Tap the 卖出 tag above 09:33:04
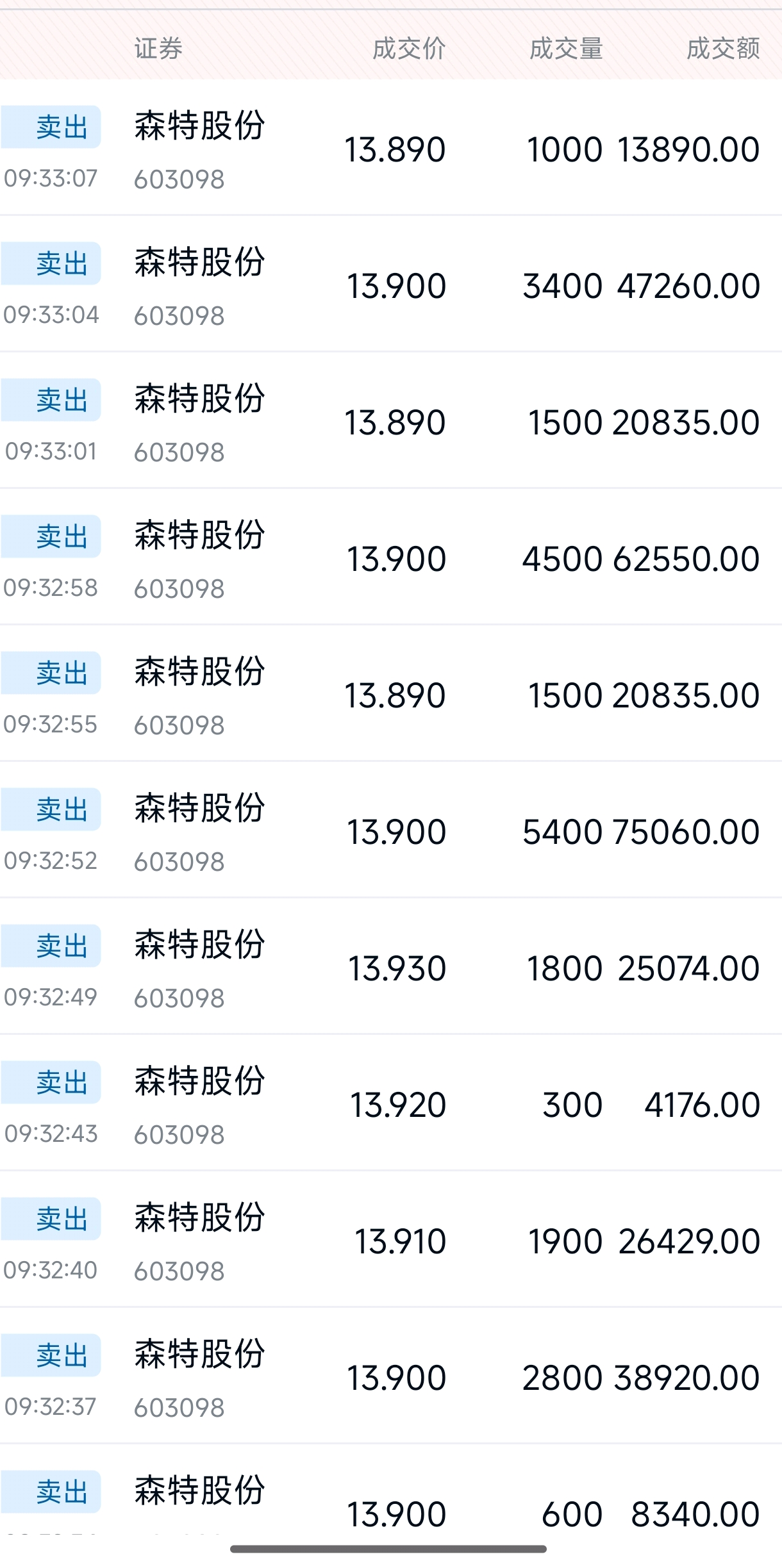782x1568 pixels. tap(62, 263)
